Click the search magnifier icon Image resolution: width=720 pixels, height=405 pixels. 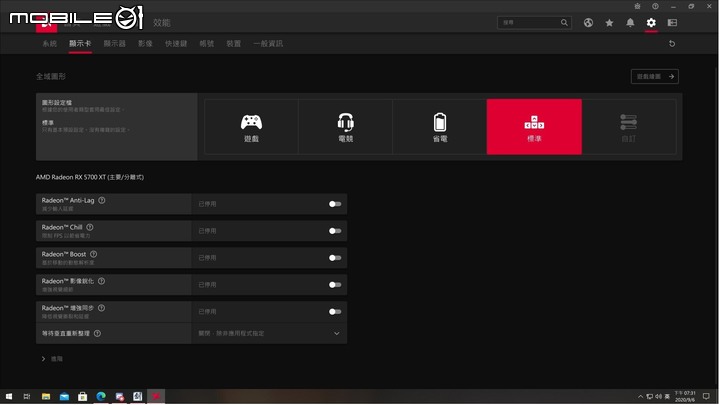point(564,22)
